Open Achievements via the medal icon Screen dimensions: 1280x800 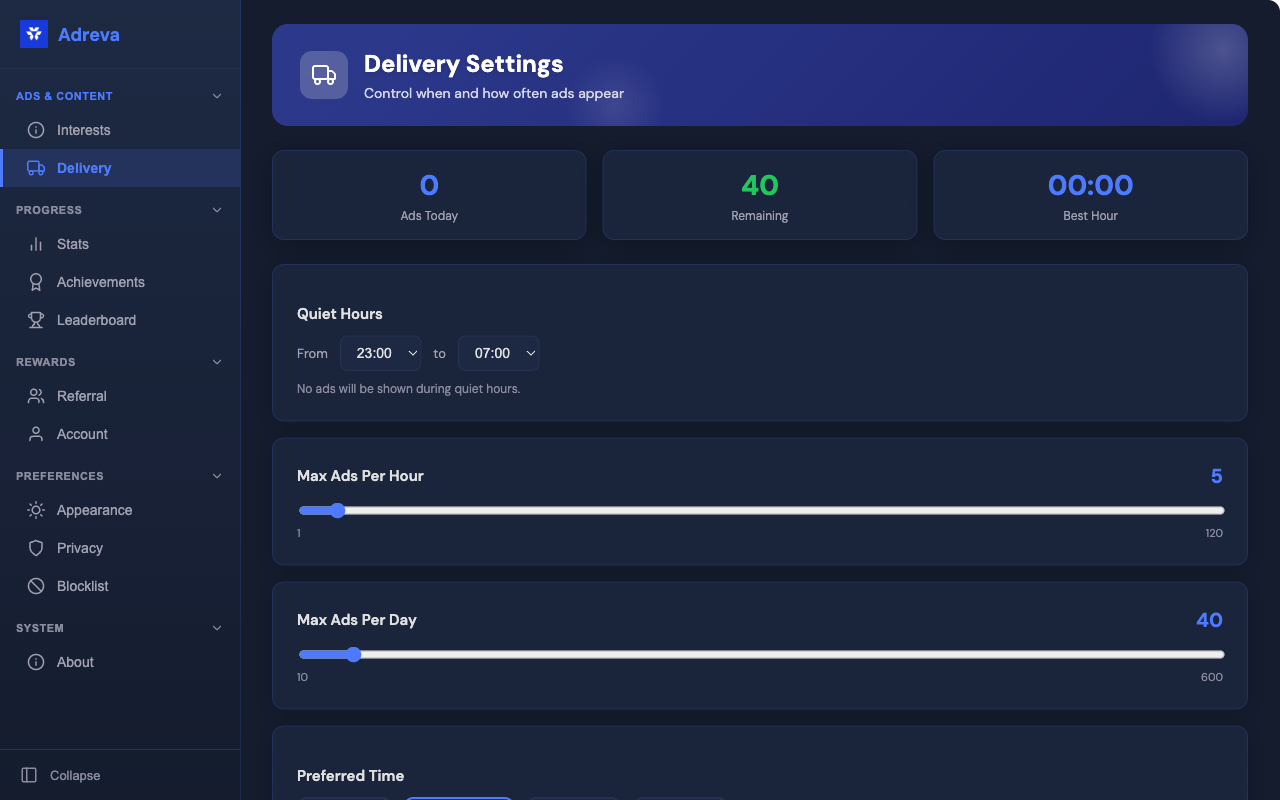click(x=36, y=282)
